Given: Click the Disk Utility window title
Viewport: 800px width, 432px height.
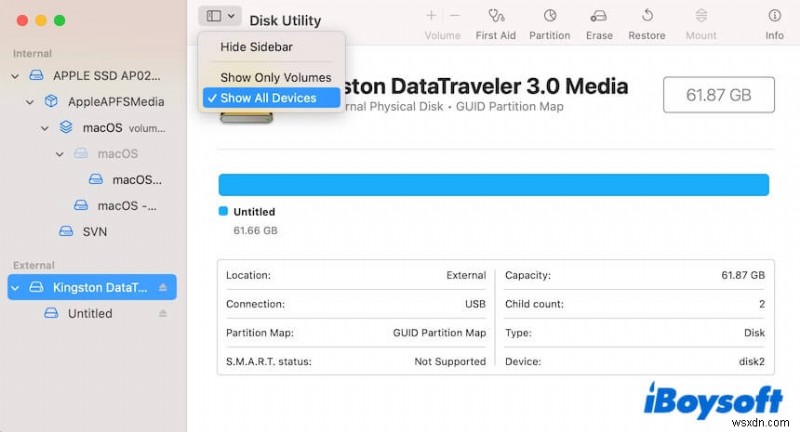Looking at the screenshot, I should (x=285, y=20).
